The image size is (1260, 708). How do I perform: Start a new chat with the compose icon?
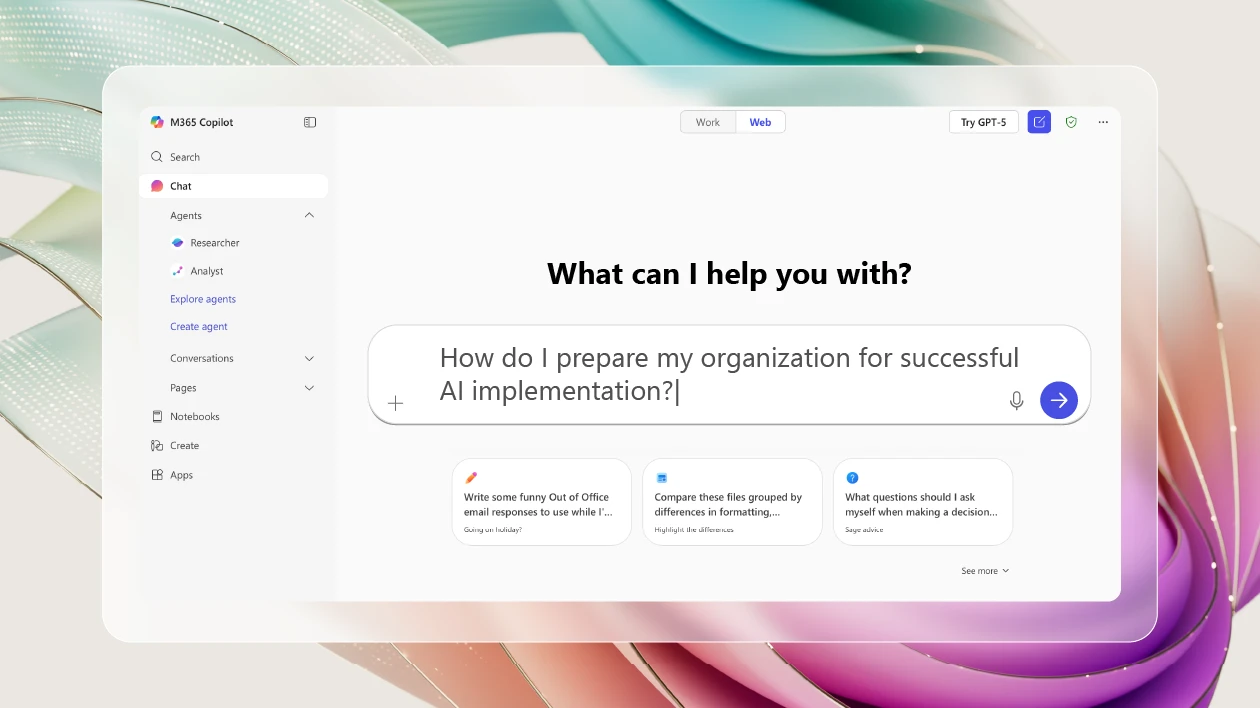pos(1039,121)
